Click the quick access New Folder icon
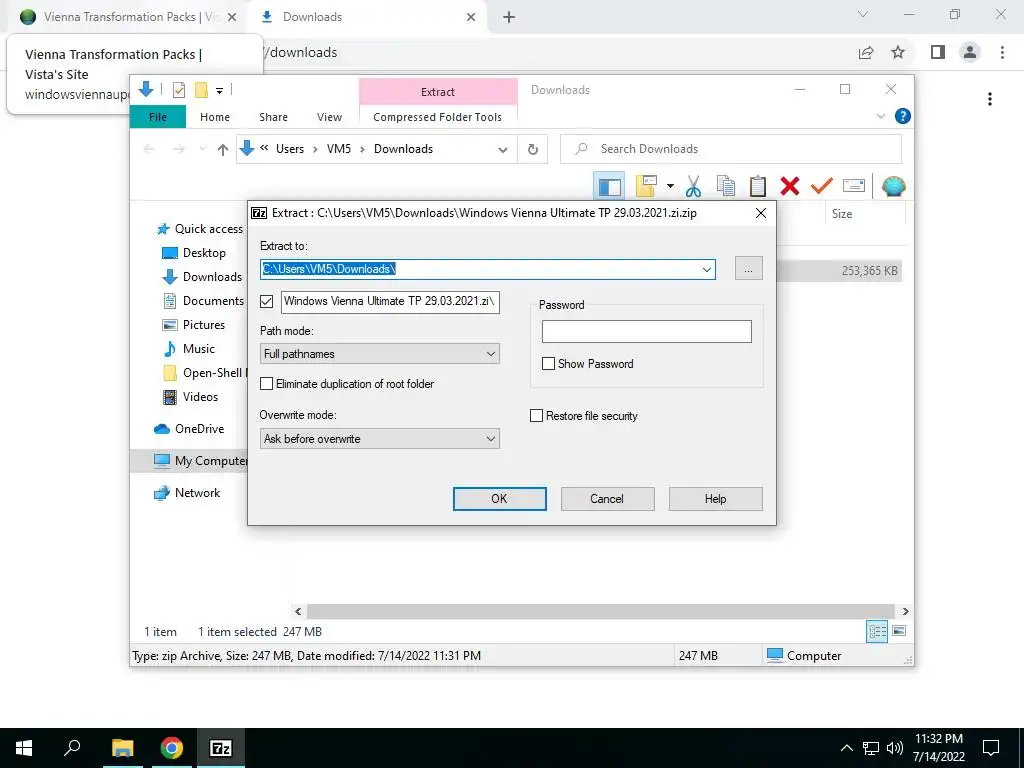 pos(201,90)
